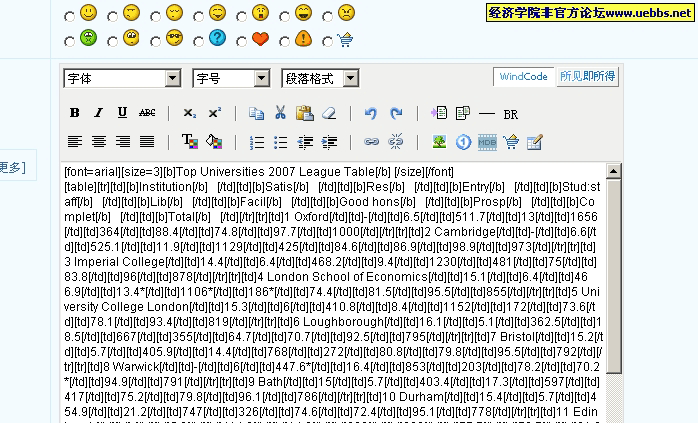Select the shopping cart post-icon radio
698x423 pixels.
click(327, 42)
